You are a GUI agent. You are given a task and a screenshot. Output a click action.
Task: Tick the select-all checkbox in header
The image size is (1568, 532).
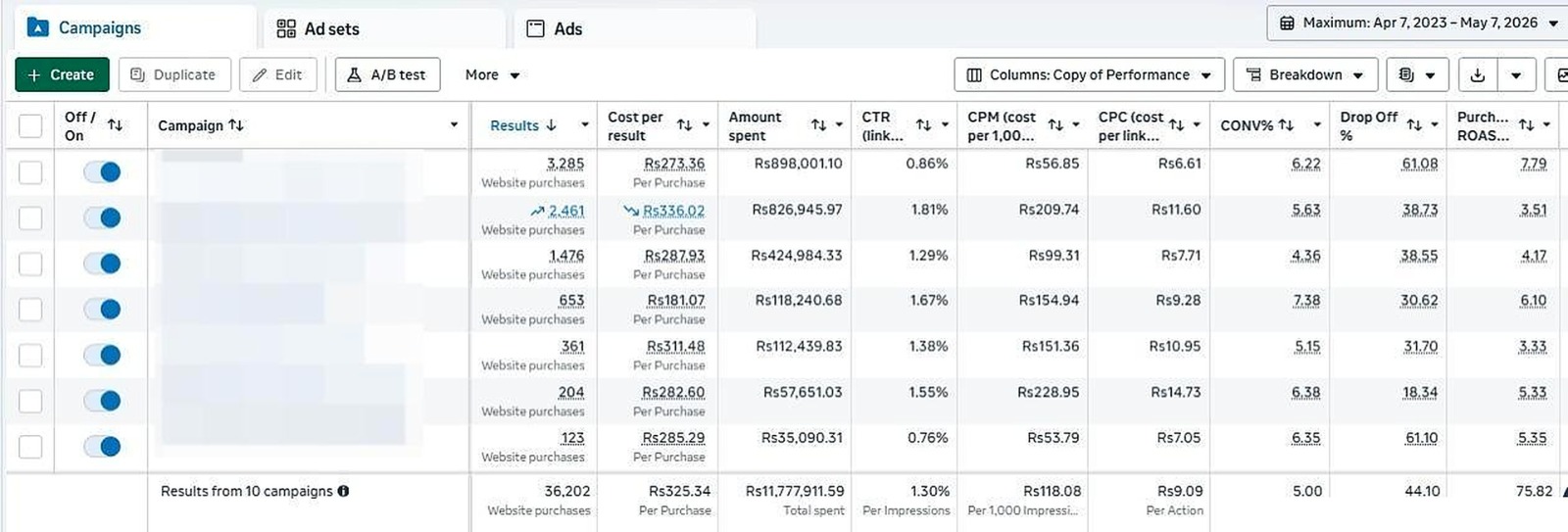point(30,125)
